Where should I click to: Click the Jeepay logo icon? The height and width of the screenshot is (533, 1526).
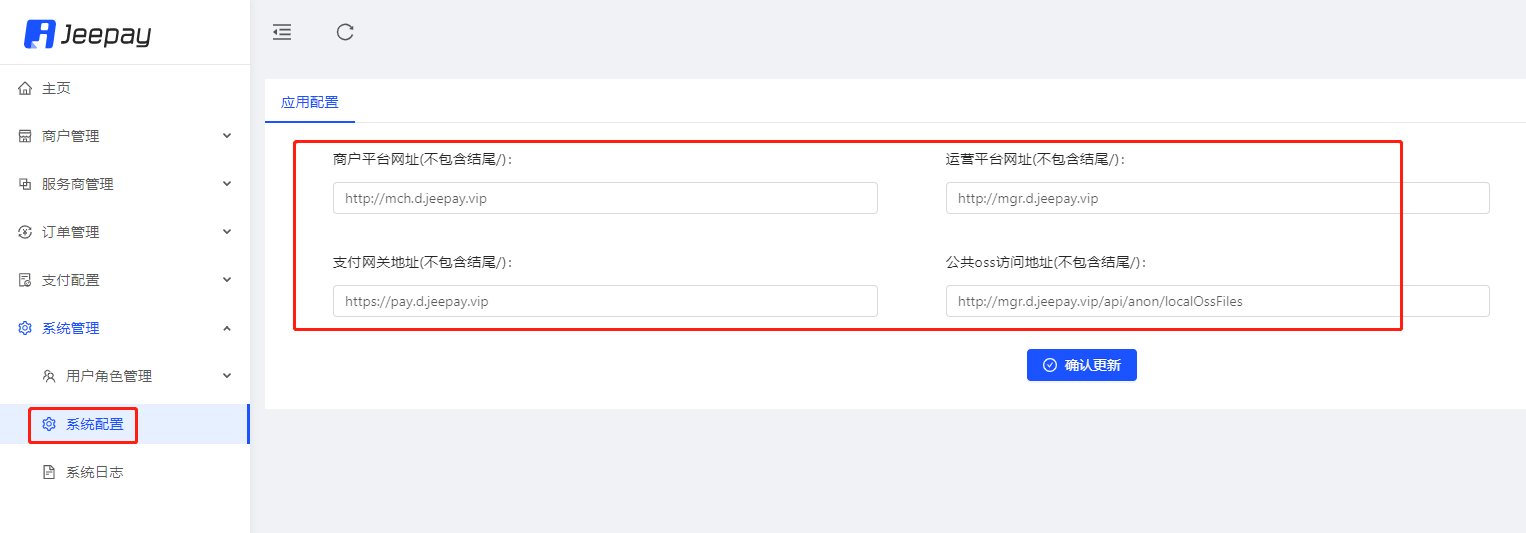pos(40,33)
